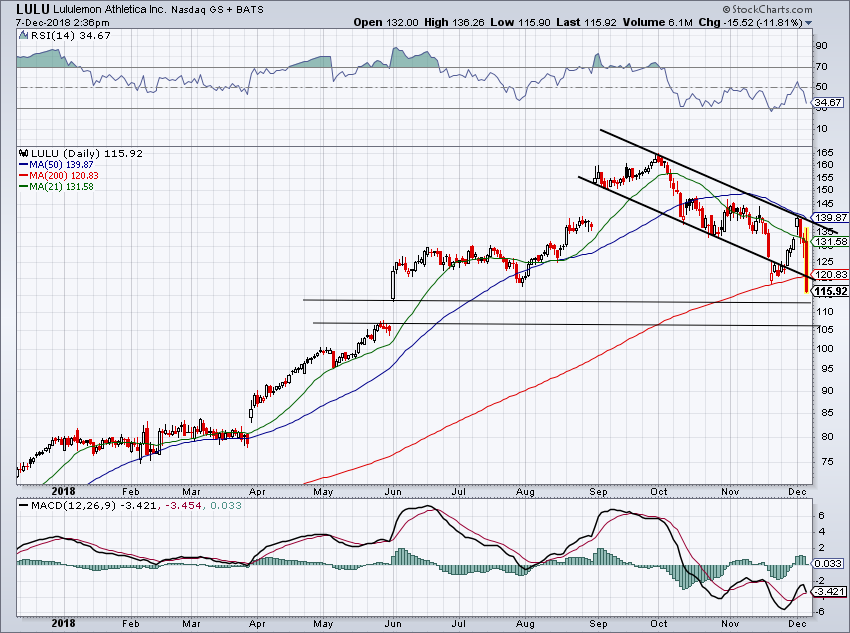
Task: Click the Lululemon Athletica Inc. company name
Action: pyautogui.click(x=111, y=10)
